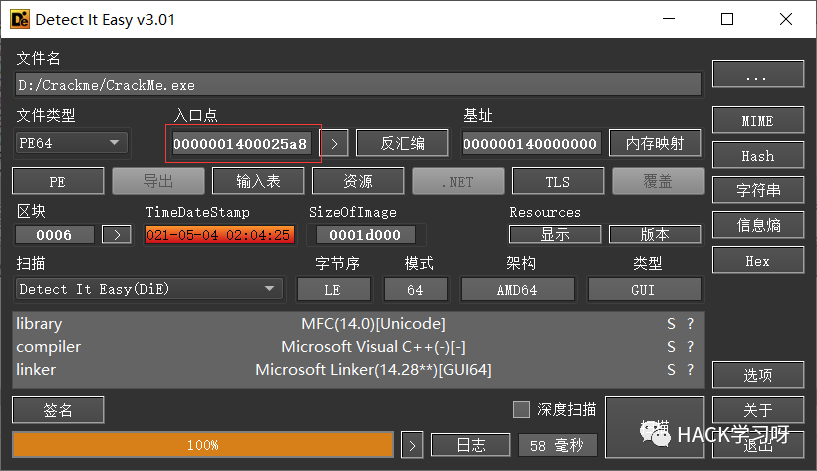Open 内存映射 memory map

click(x=655, y=143)
